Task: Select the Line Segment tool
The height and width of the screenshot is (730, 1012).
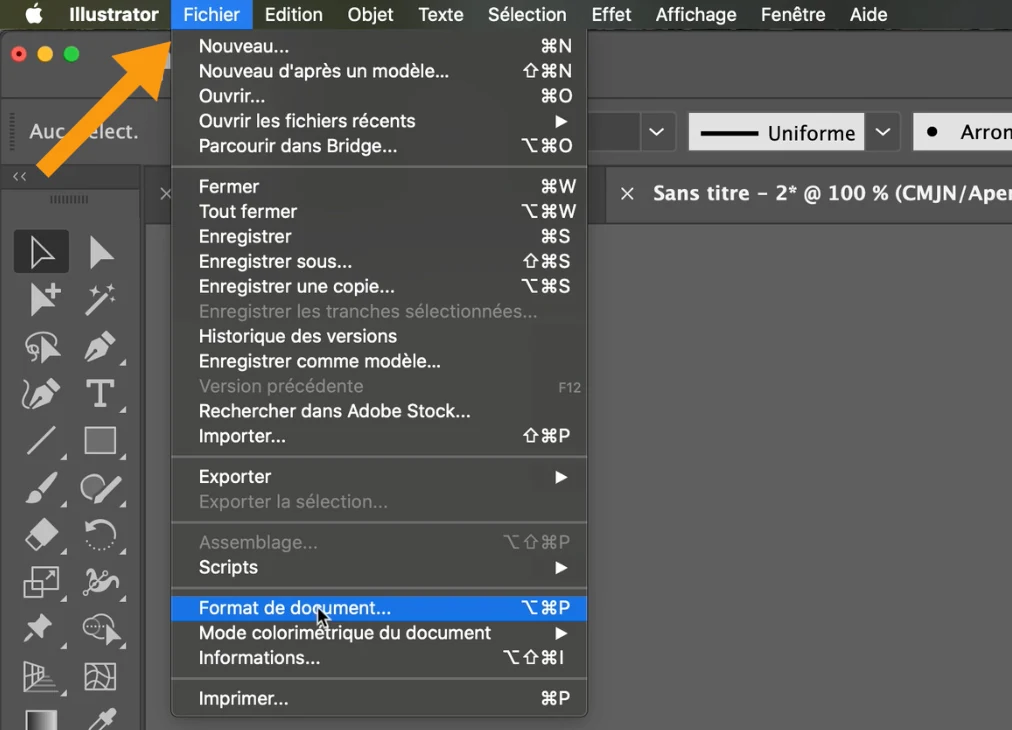Action: coord(41,441)
